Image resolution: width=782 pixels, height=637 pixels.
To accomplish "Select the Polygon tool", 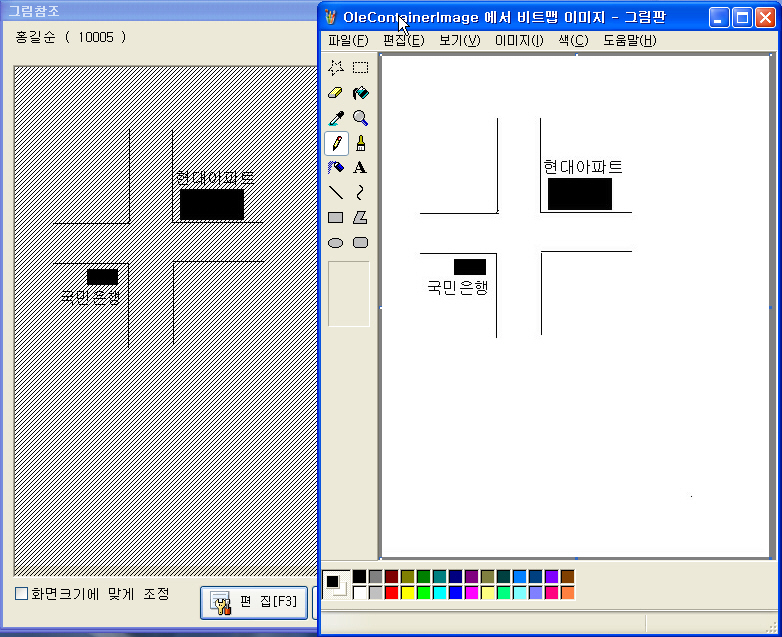I will tap(360, 217).
